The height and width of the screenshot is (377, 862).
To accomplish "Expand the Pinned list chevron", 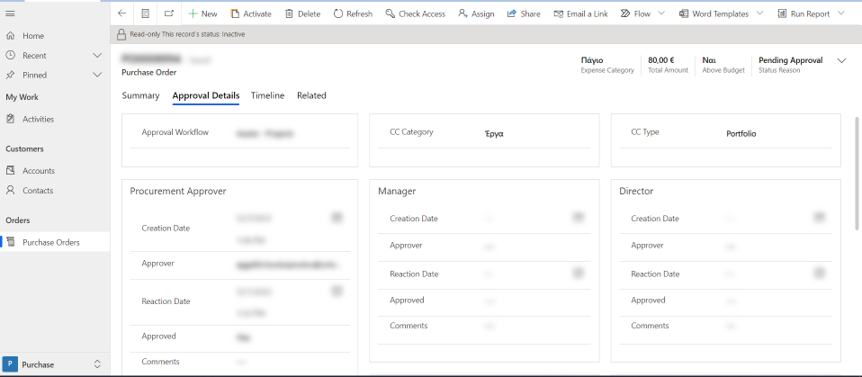I will (x=97, y=75).
